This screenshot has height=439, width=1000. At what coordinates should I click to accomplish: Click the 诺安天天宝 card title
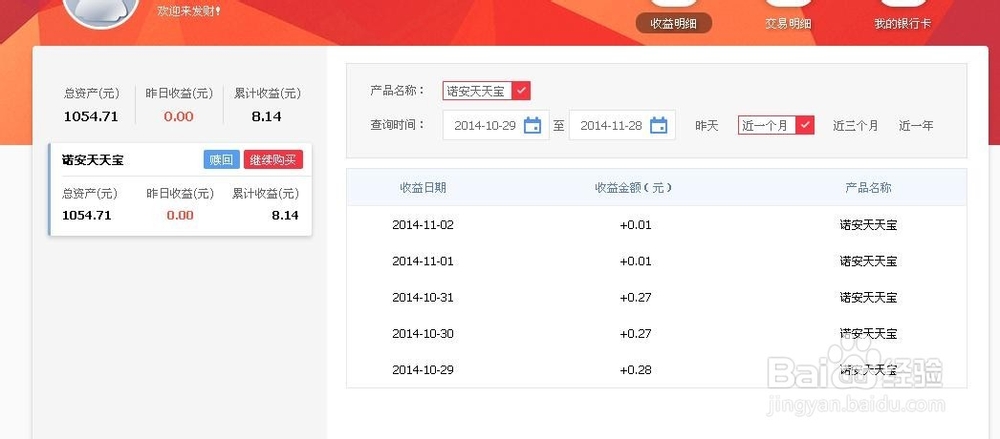tap(92, 160)
